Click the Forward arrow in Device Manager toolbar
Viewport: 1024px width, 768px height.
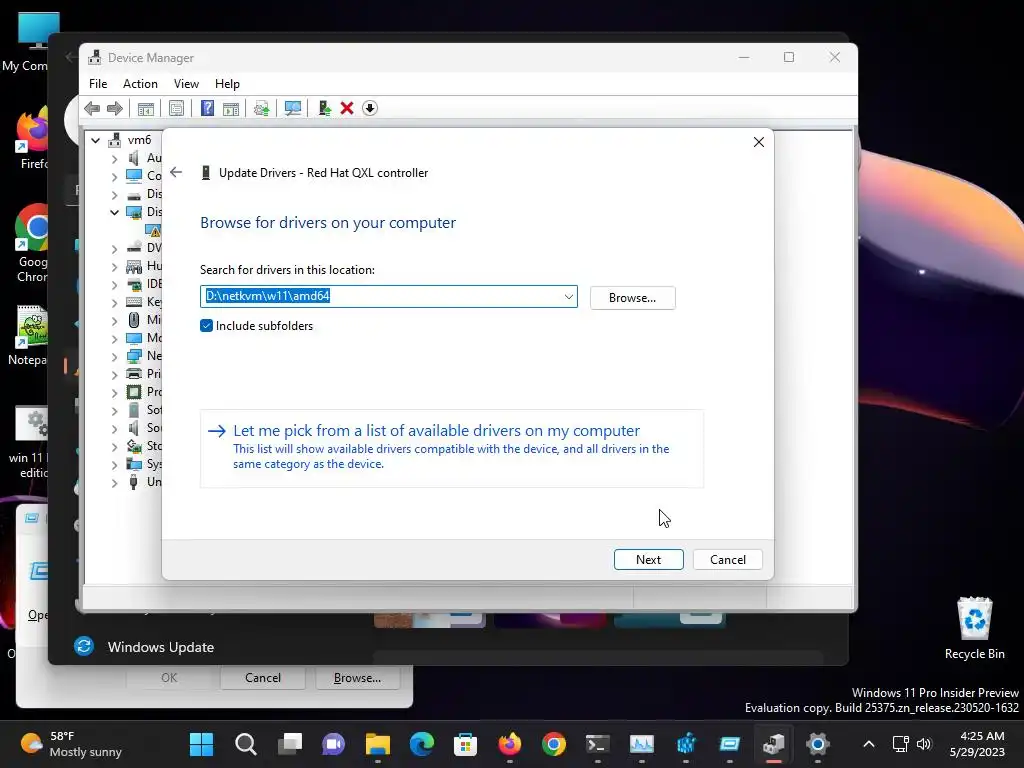click(115, 108)
